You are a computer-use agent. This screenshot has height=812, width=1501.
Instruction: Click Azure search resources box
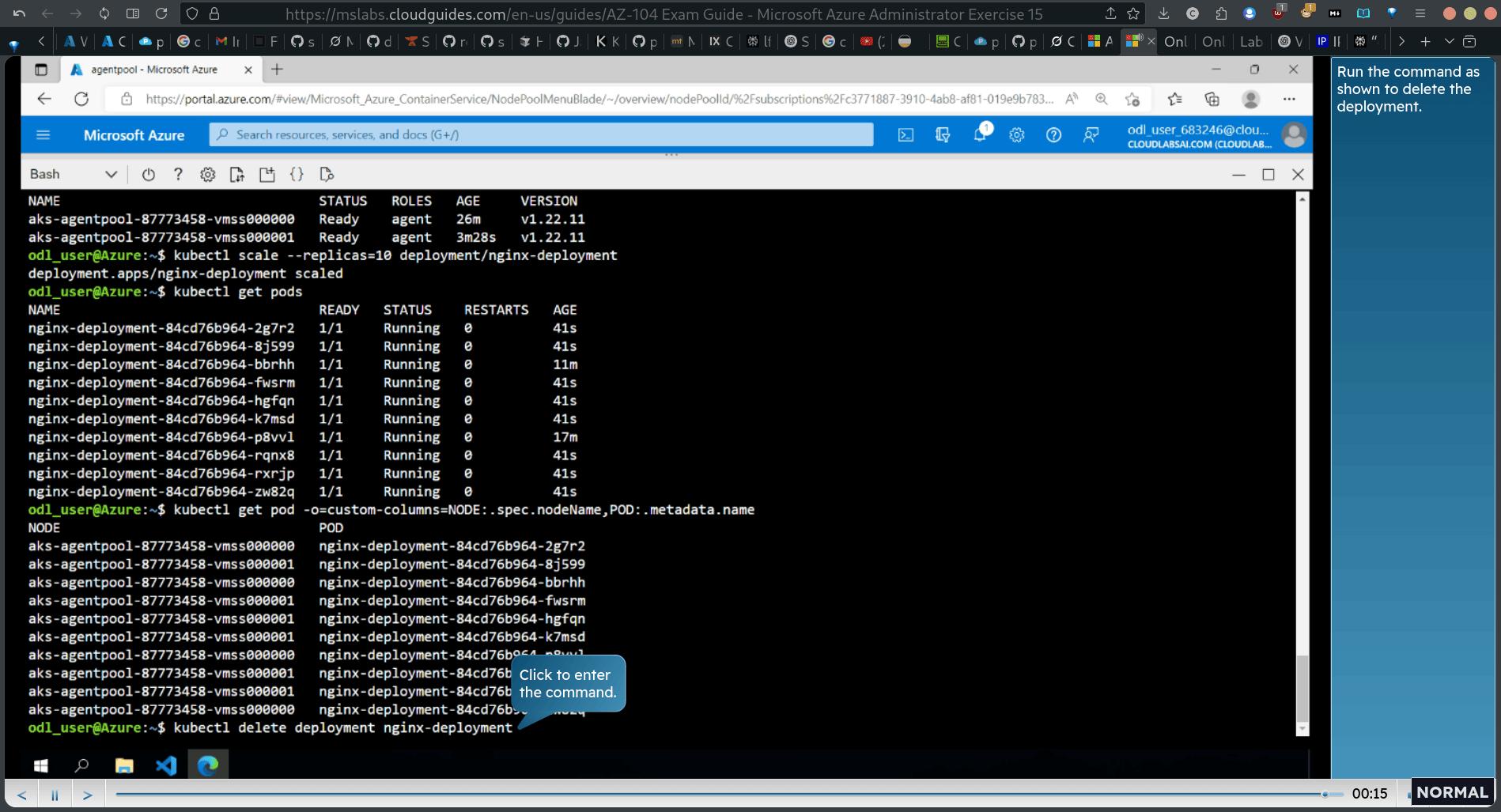click(x=542, y=135)
